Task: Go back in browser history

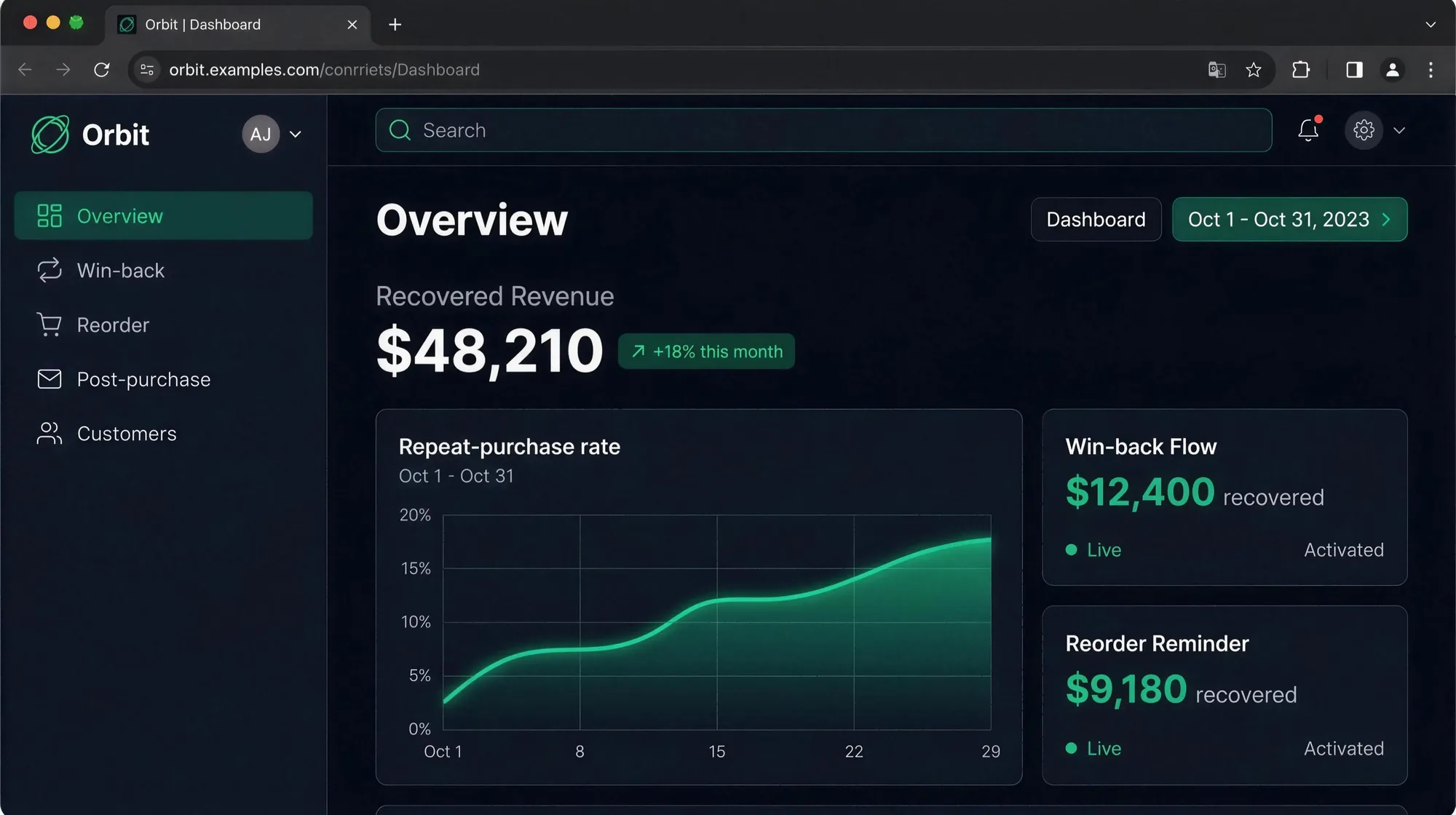Action: coord(25,70)
